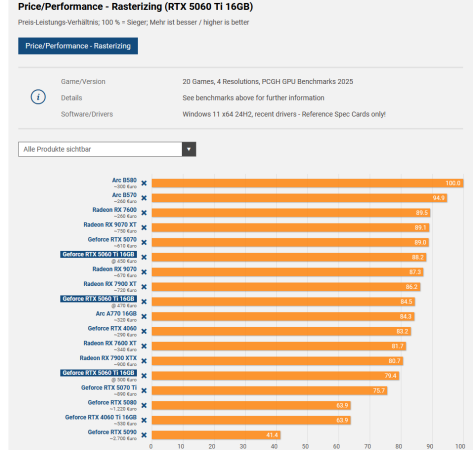Hide Arc B570 using its X icon
474x450 pixels.
(144, 198)
